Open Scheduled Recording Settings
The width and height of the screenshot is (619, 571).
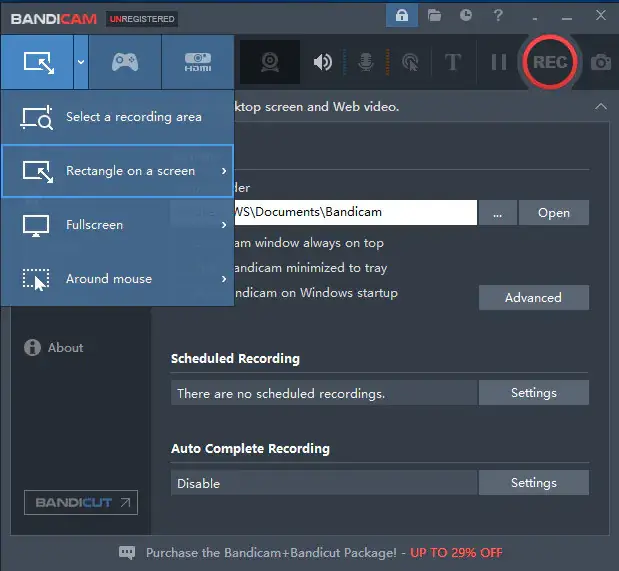[534, 393]
